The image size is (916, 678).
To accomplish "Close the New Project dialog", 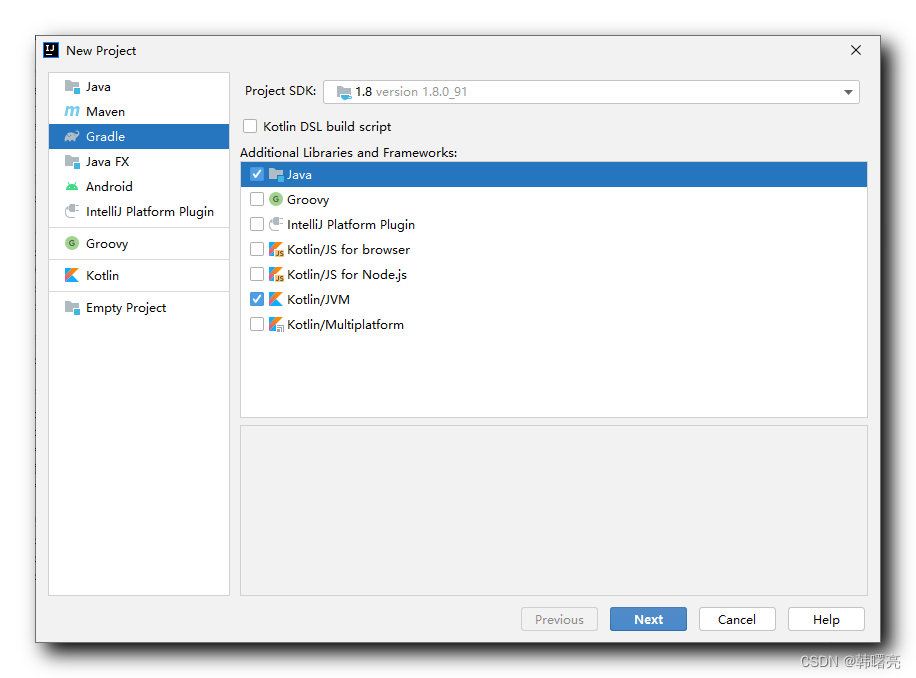I will [856, 50].
